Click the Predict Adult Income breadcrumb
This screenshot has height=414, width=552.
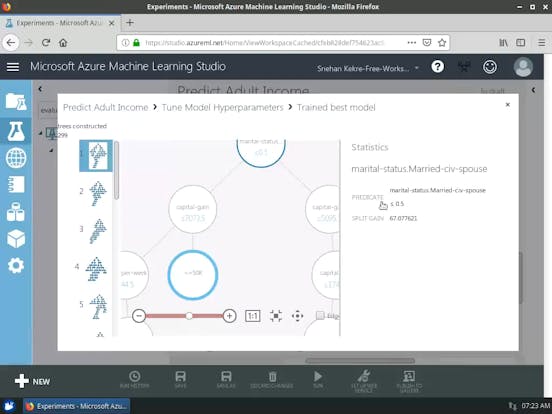coord(106,107)
